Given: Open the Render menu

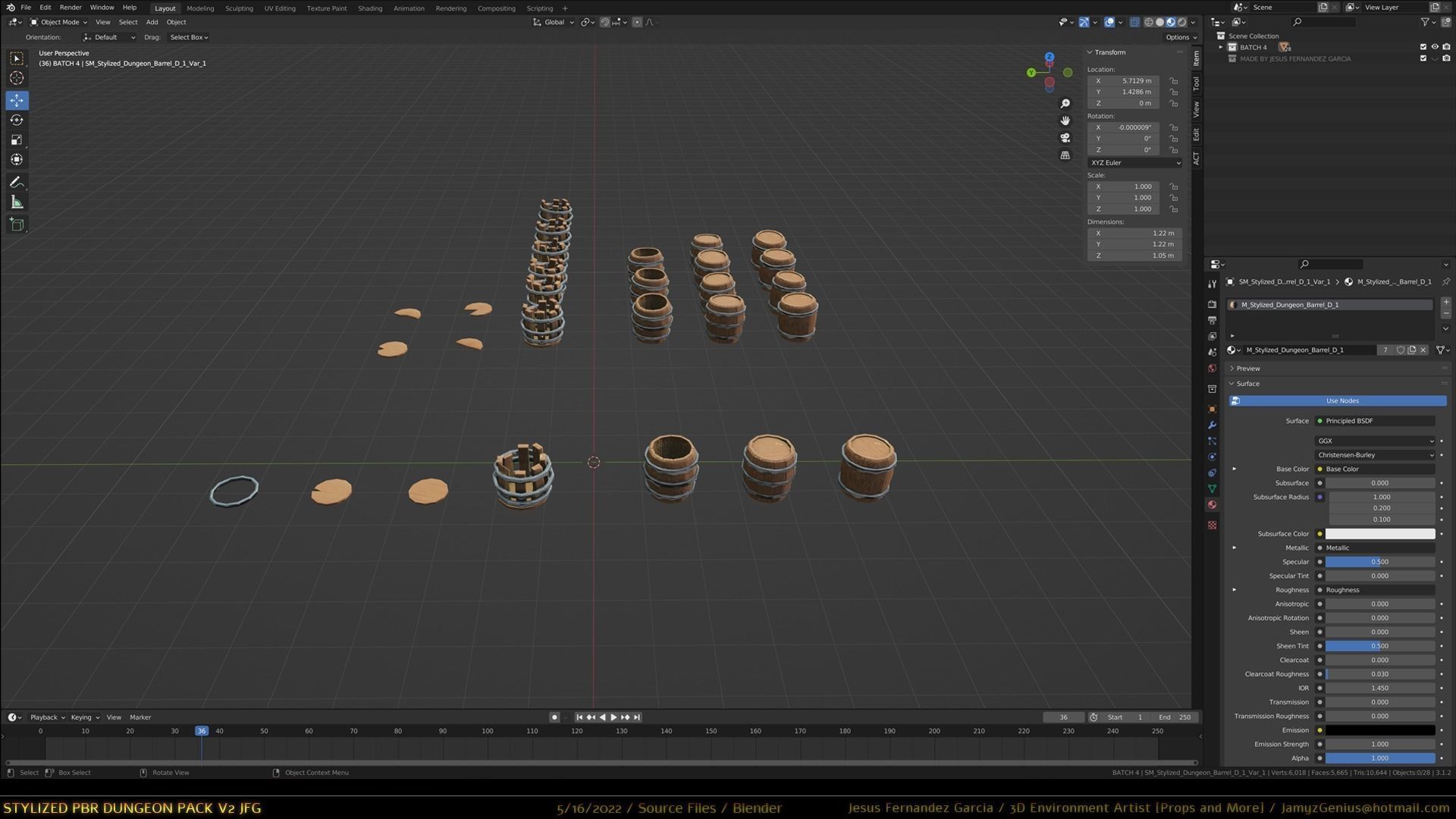Looking at the screenshot, I should point(71,8).
